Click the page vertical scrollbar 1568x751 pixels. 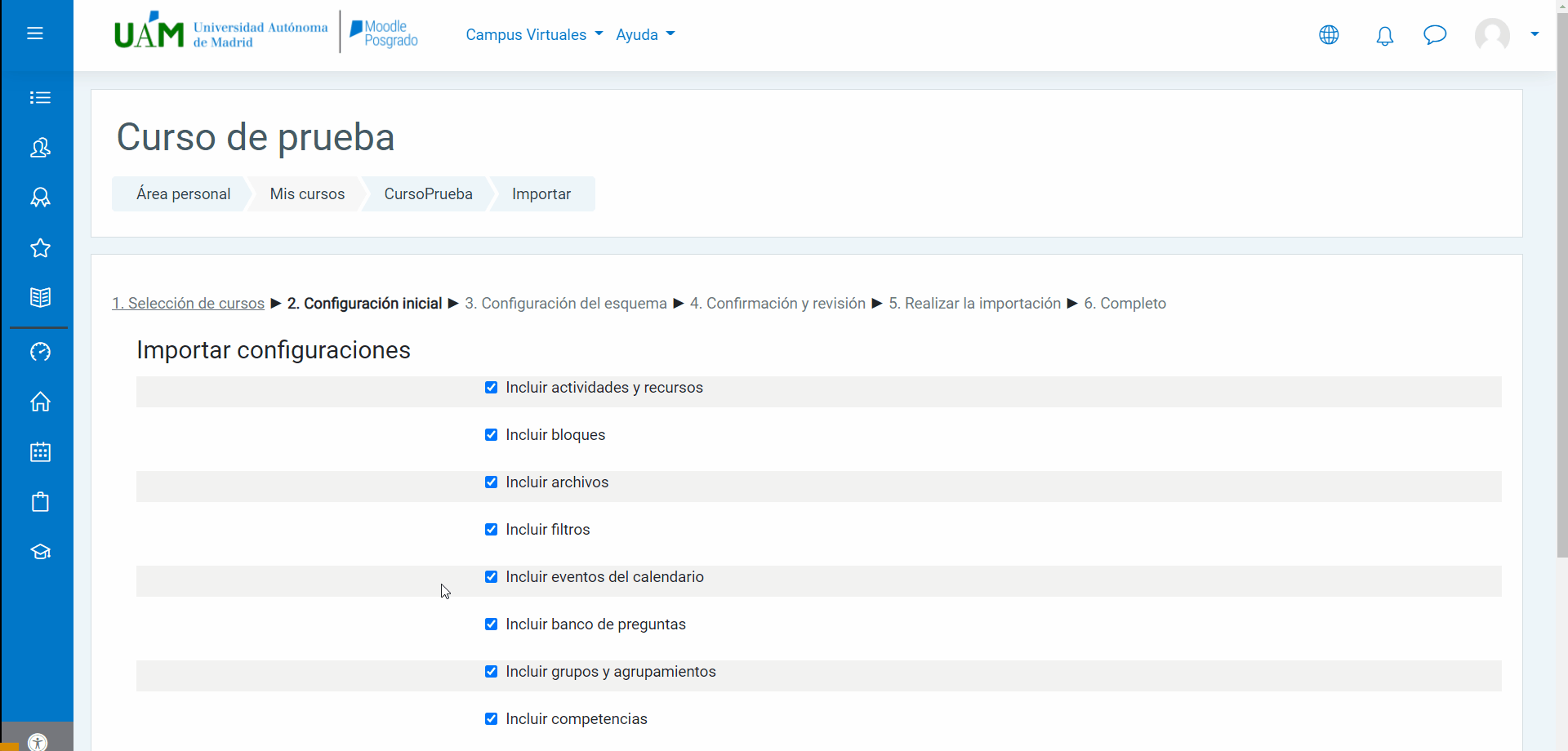click(1561, 327)
